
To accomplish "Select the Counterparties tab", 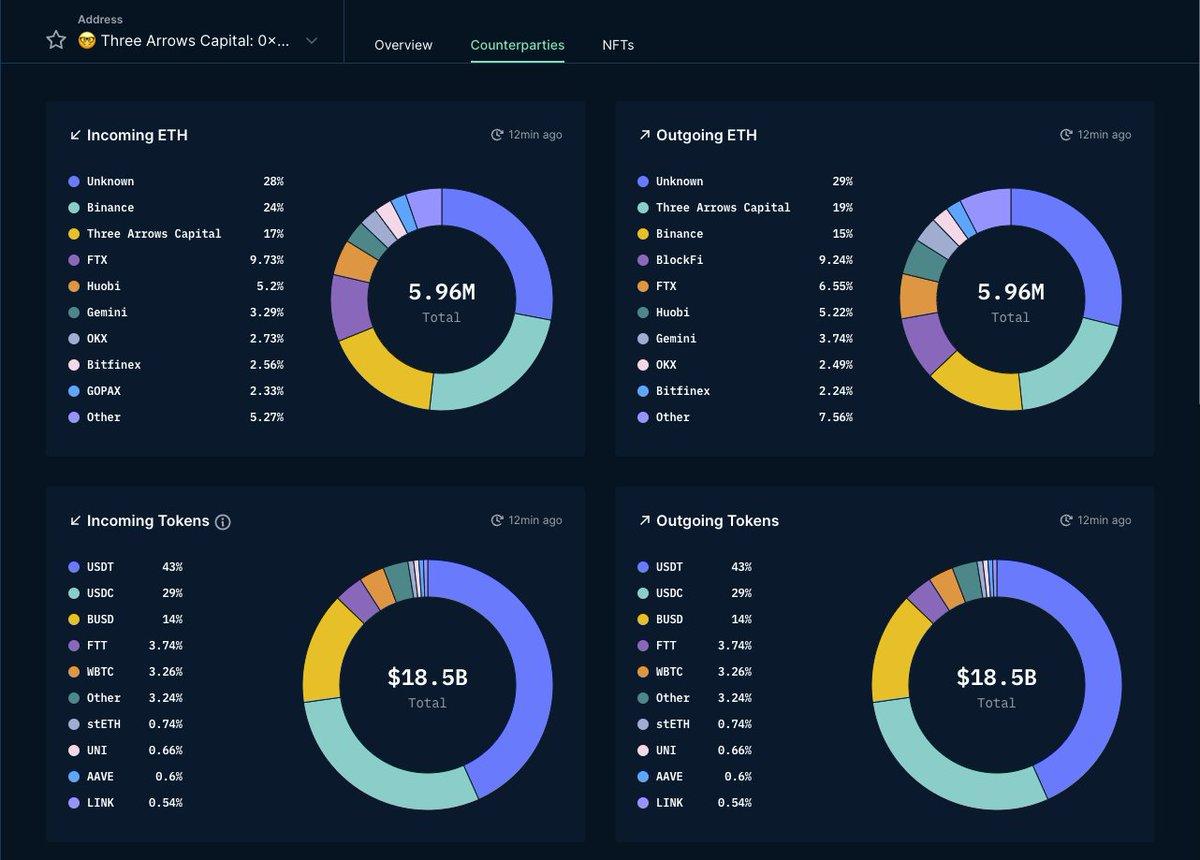I will (517, 45).
